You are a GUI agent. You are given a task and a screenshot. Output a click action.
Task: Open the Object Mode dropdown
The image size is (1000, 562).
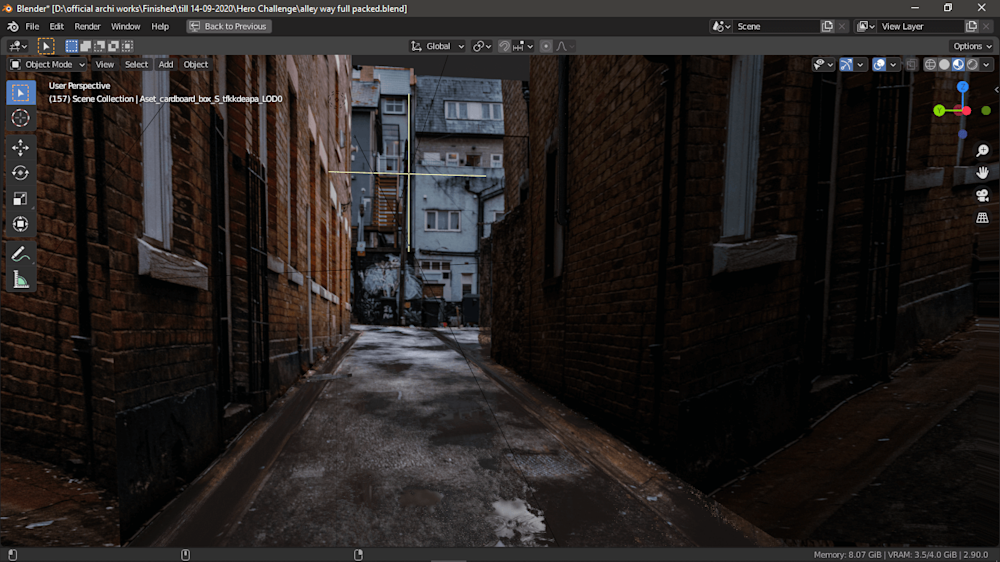[x=48, y=64]
